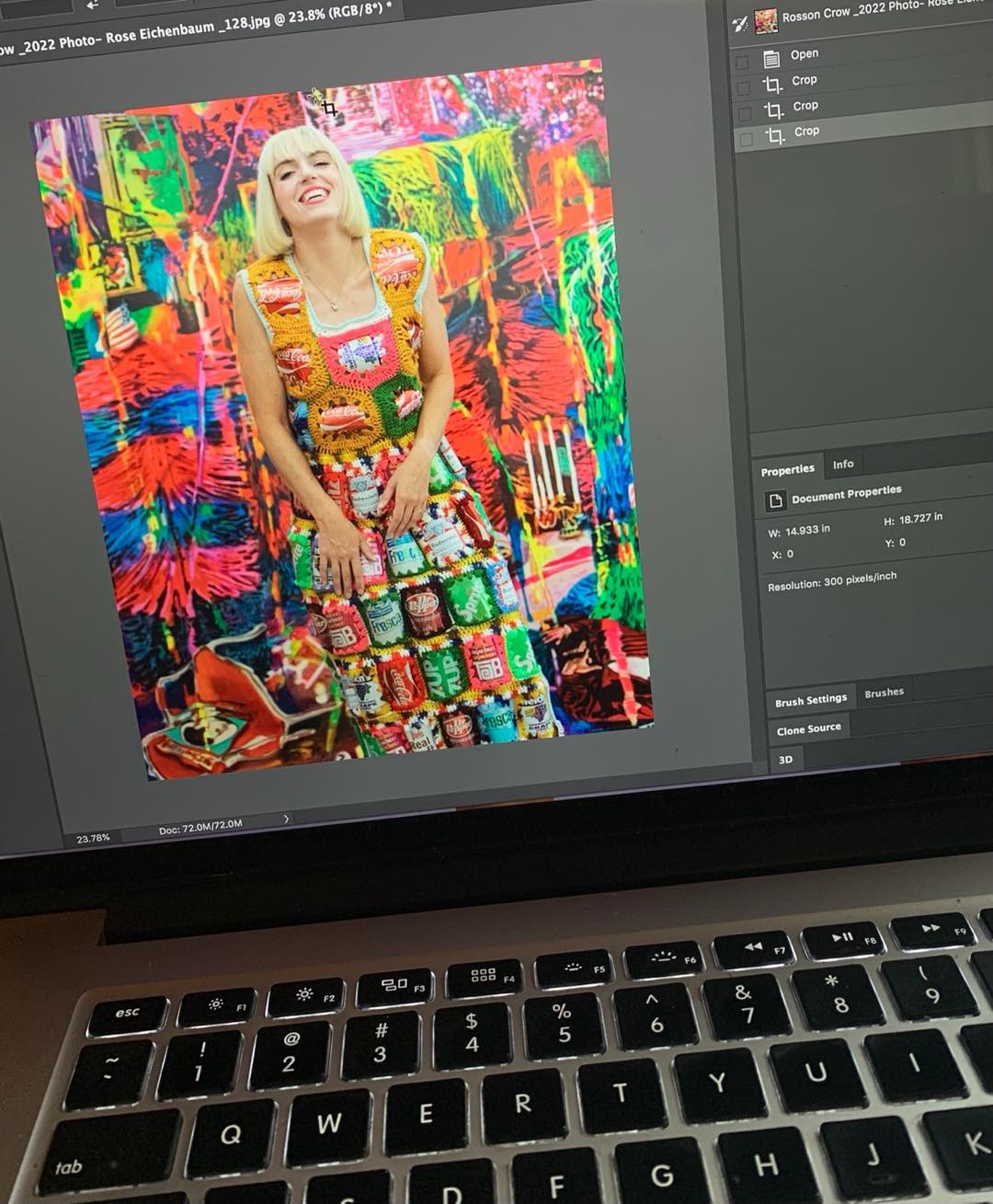
Task: Select the last highlighted Crop state
Action: [x=806, y=132]
